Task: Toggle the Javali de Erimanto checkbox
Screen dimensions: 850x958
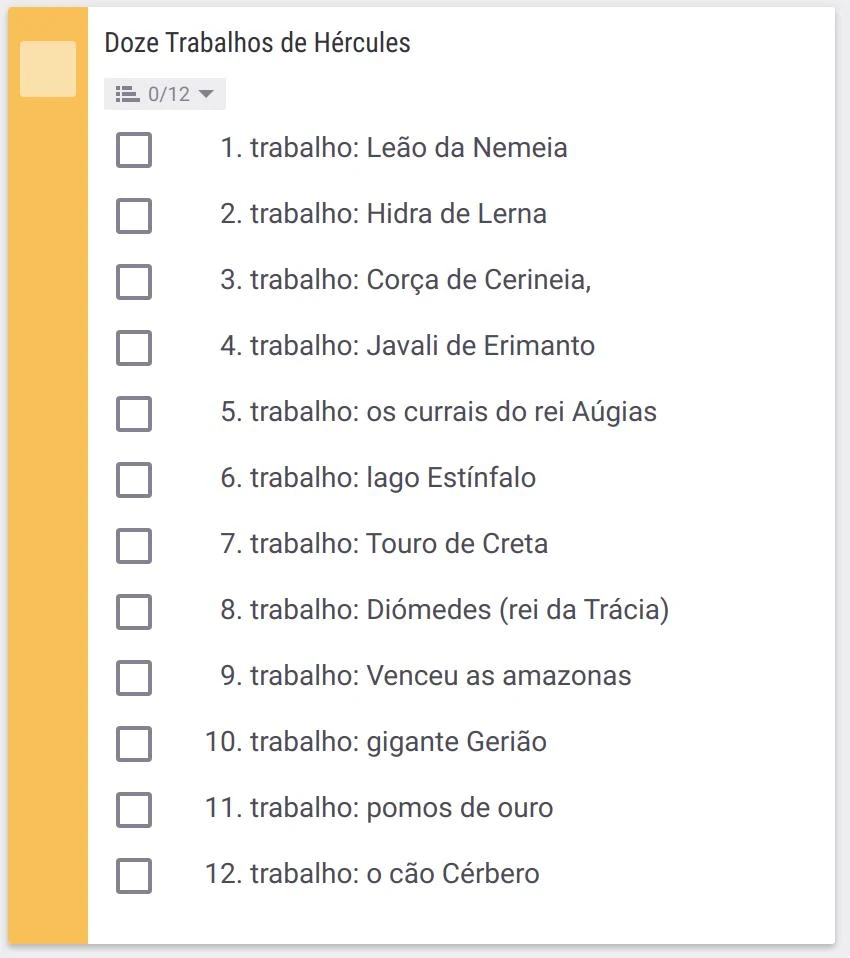Action: 134,348
